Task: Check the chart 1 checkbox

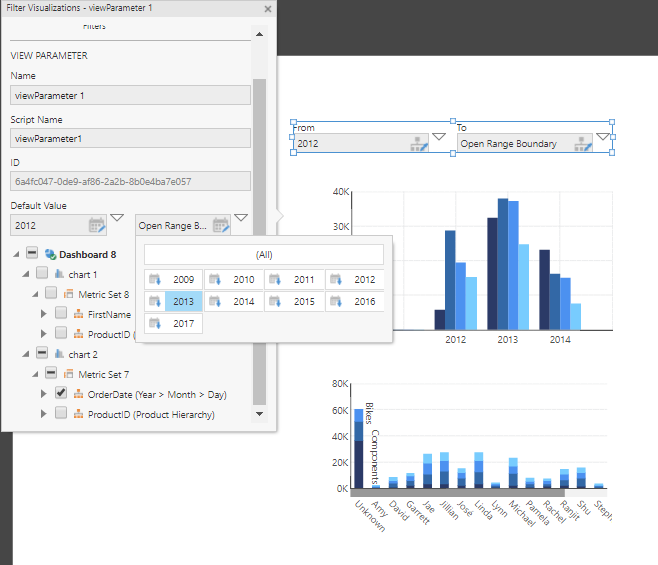Action: tap(42, 273)
